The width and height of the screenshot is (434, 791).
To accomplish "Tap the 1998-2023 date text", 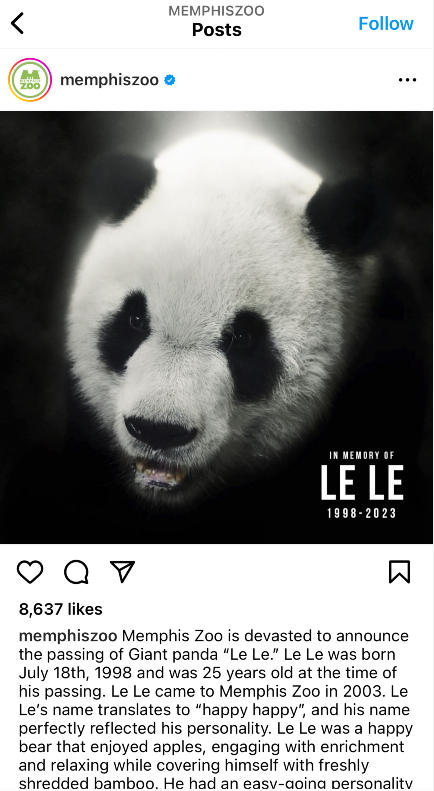I will coord(361,514).
